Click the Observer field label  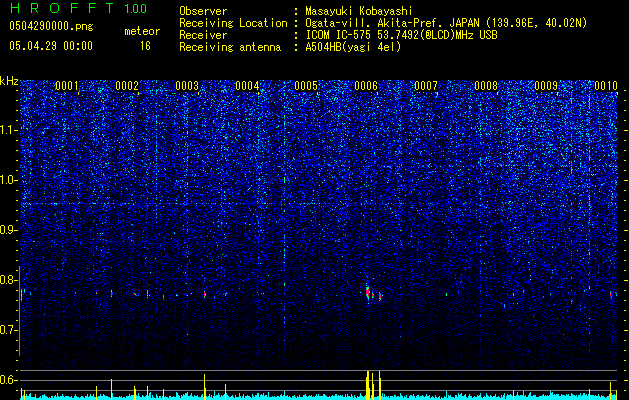point(203,11)
